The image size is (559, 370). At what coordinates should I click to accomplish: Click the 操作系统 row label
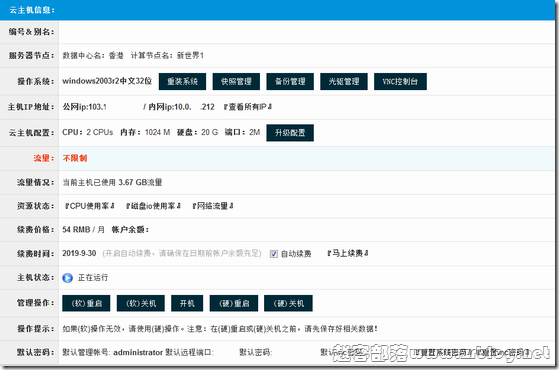36,81
